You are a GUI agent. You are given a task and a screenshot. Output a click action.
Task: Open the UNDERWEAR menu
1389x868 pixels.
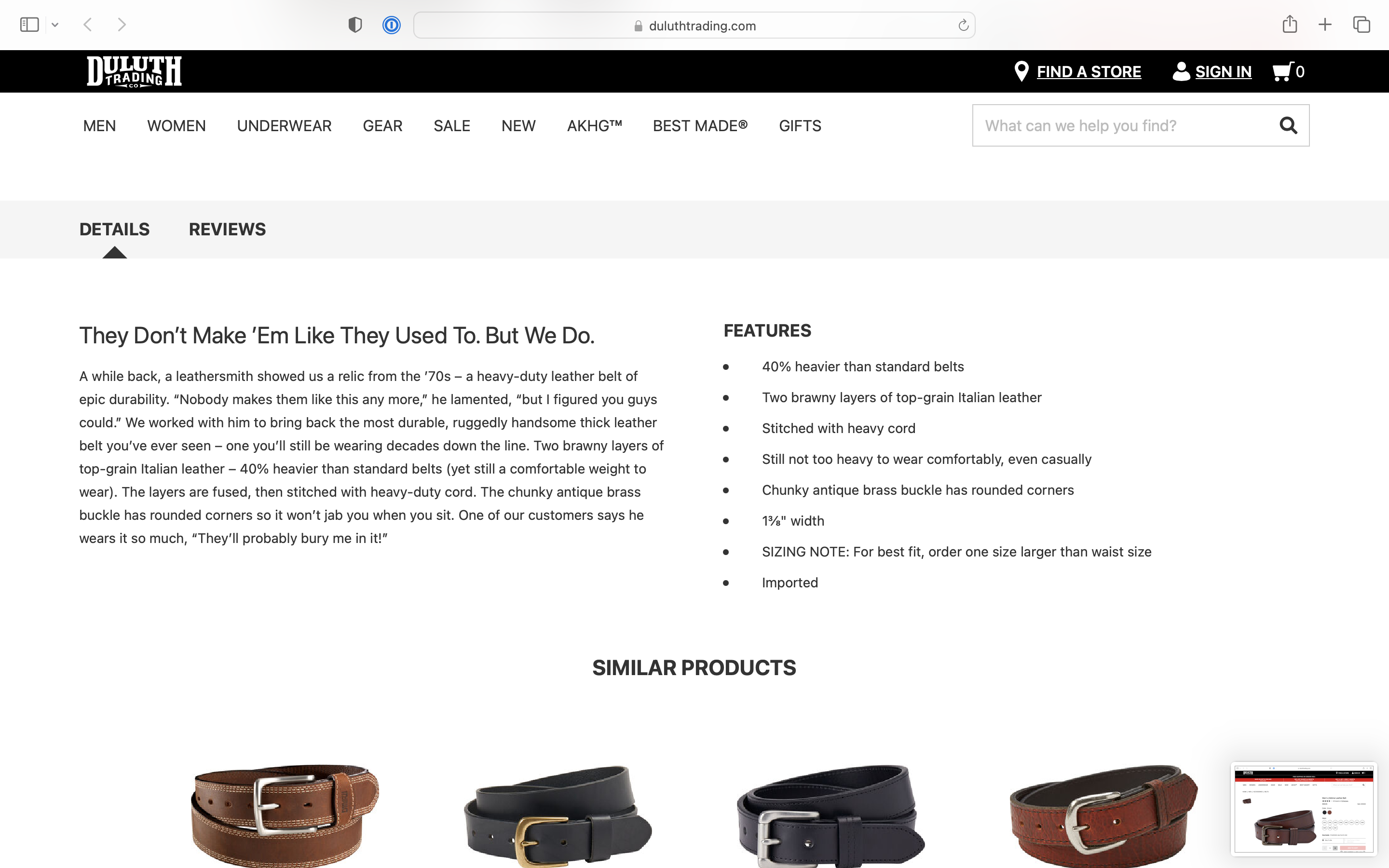click(284, 126)
